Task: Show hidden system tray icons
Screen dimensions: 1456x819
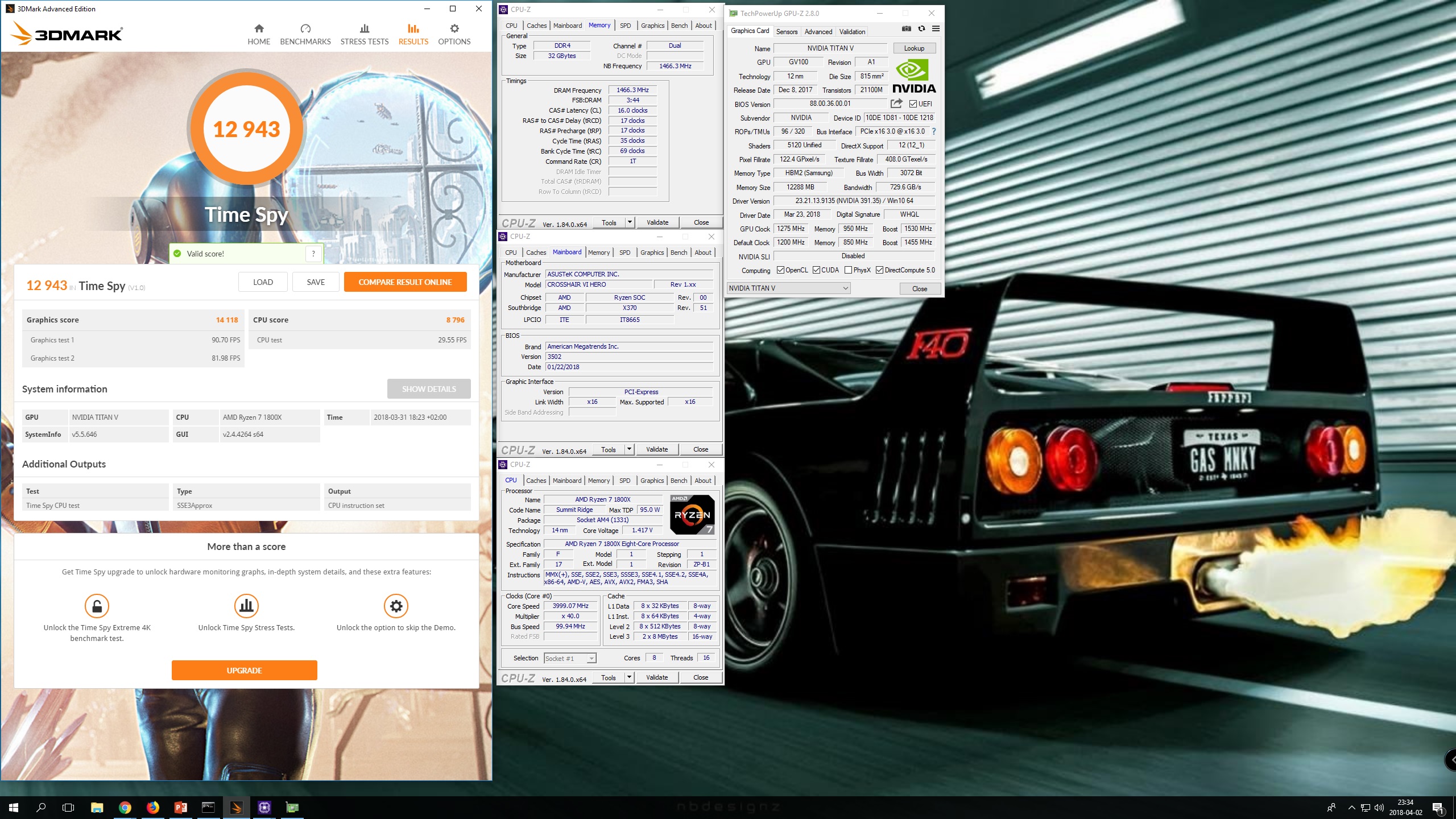Action: tap(1351, 808)
